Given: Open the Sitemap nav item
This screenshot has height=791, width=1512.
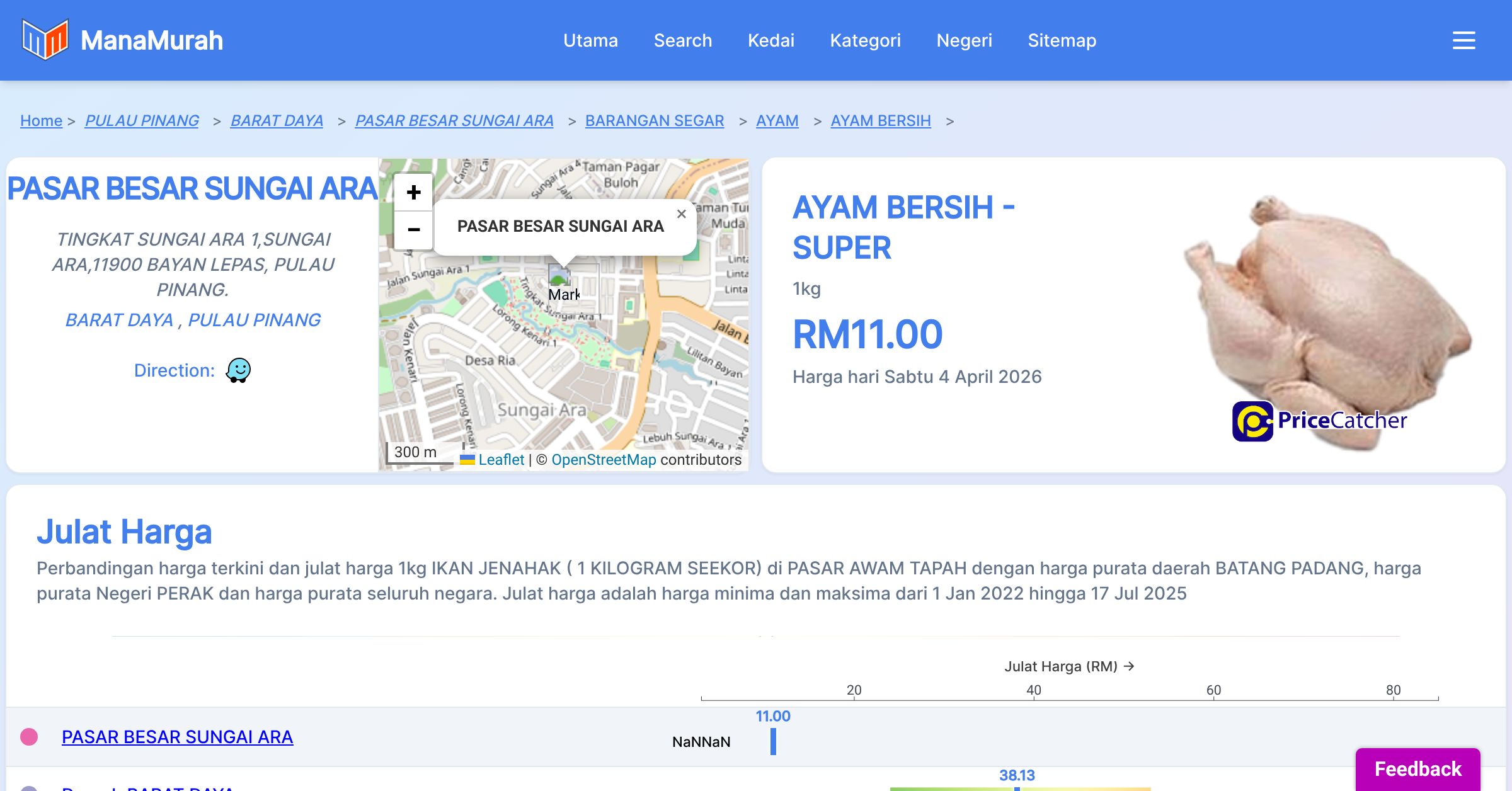Looking at the screenshot, I should 1062,40.
